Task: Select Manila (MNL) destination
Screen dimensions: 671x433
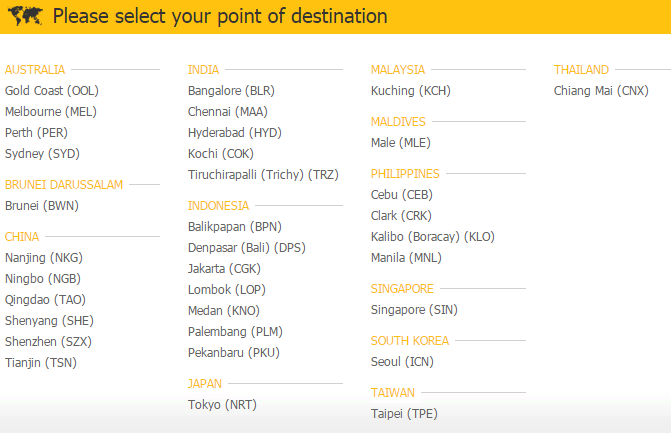Action: (406, 258)
